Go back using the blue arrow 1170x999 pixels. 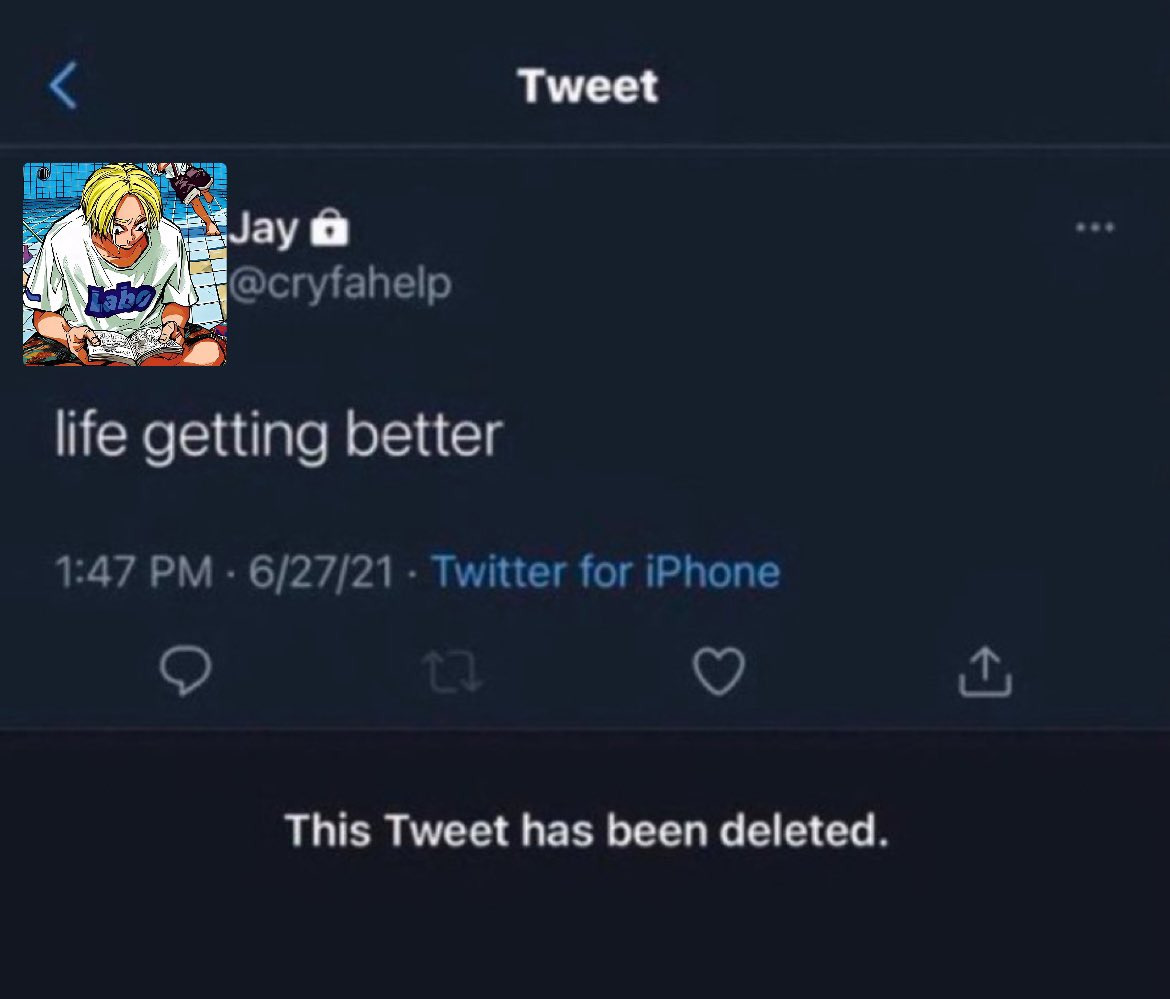(x=63, y=86)
